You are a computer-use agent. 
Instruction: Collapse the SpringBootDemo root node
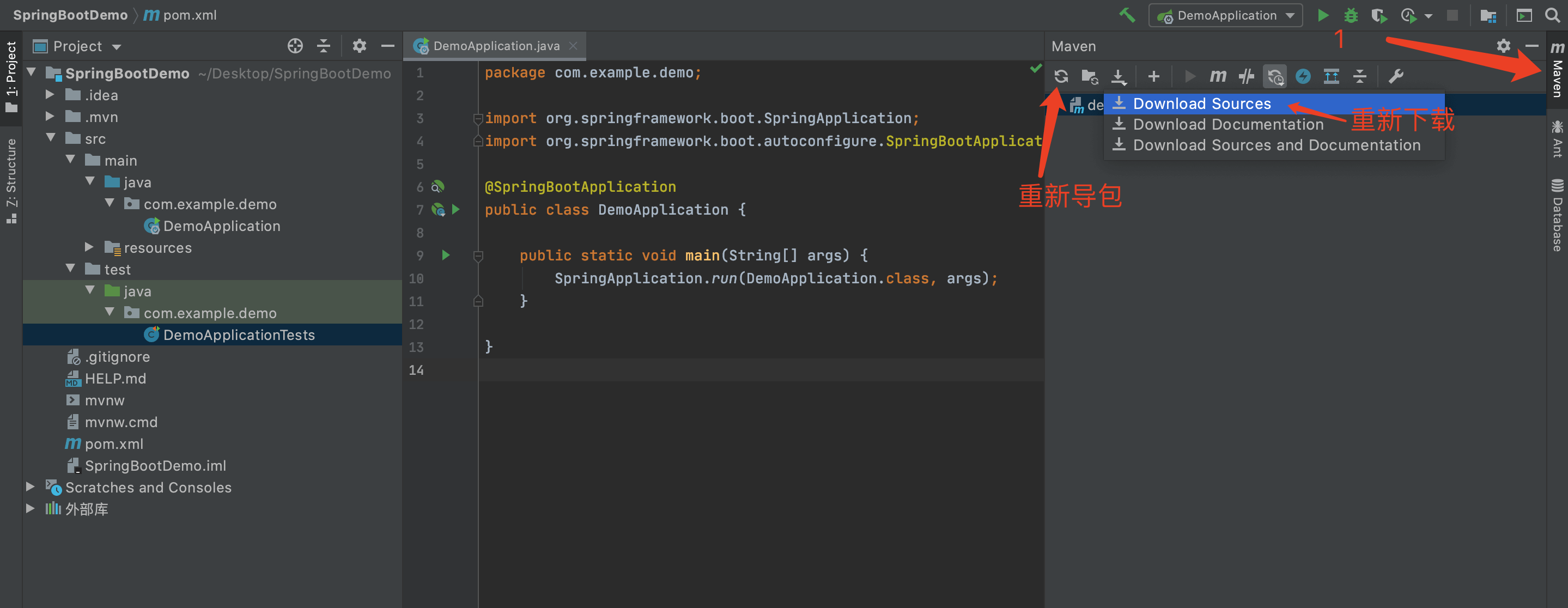point(31,72)
